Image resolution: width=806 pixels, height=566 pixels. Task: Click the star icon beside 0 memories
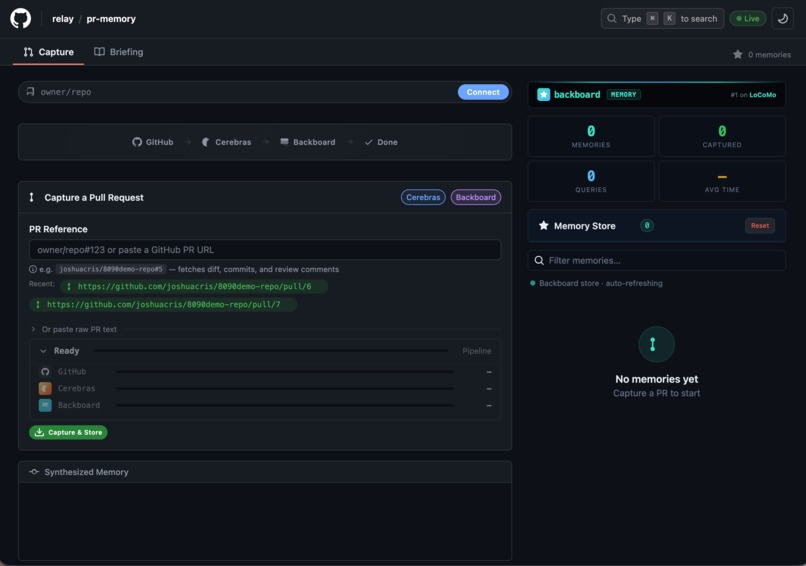[738, 54]
